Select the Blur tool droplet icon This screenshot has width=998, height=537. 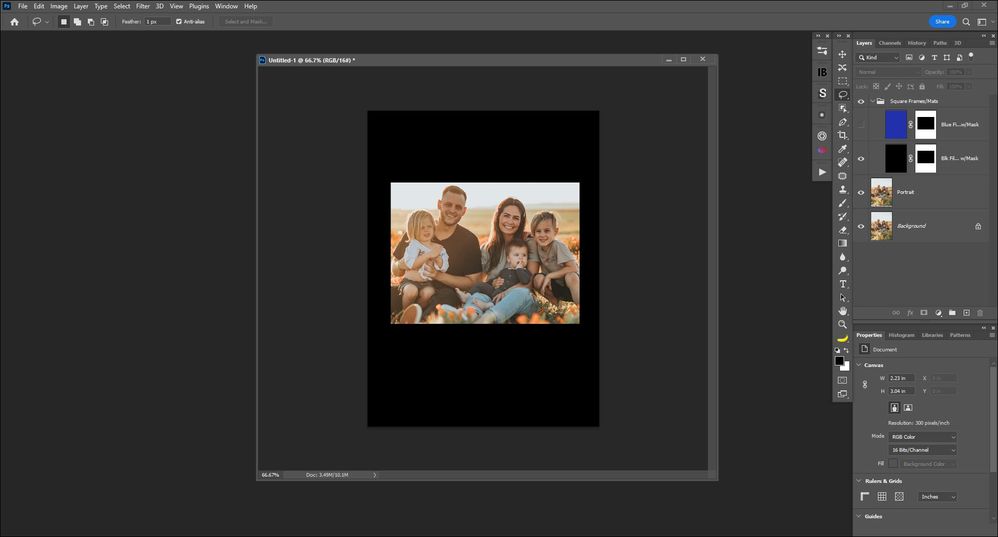pos(842,256)
